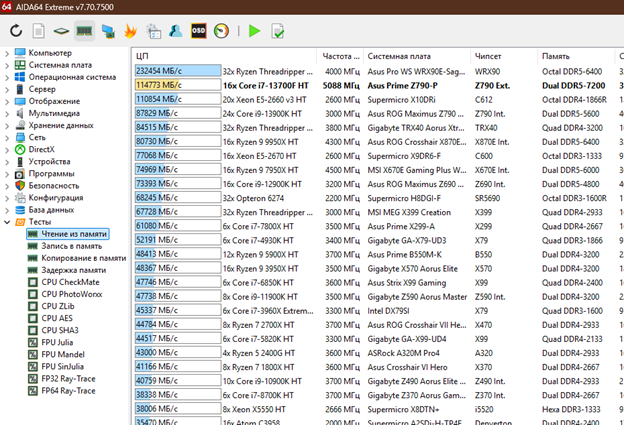Click the speaker icon beside Мультимедиа
This screenshot has height=425, width=624.
pyautogui.click(x=20, y=113)
